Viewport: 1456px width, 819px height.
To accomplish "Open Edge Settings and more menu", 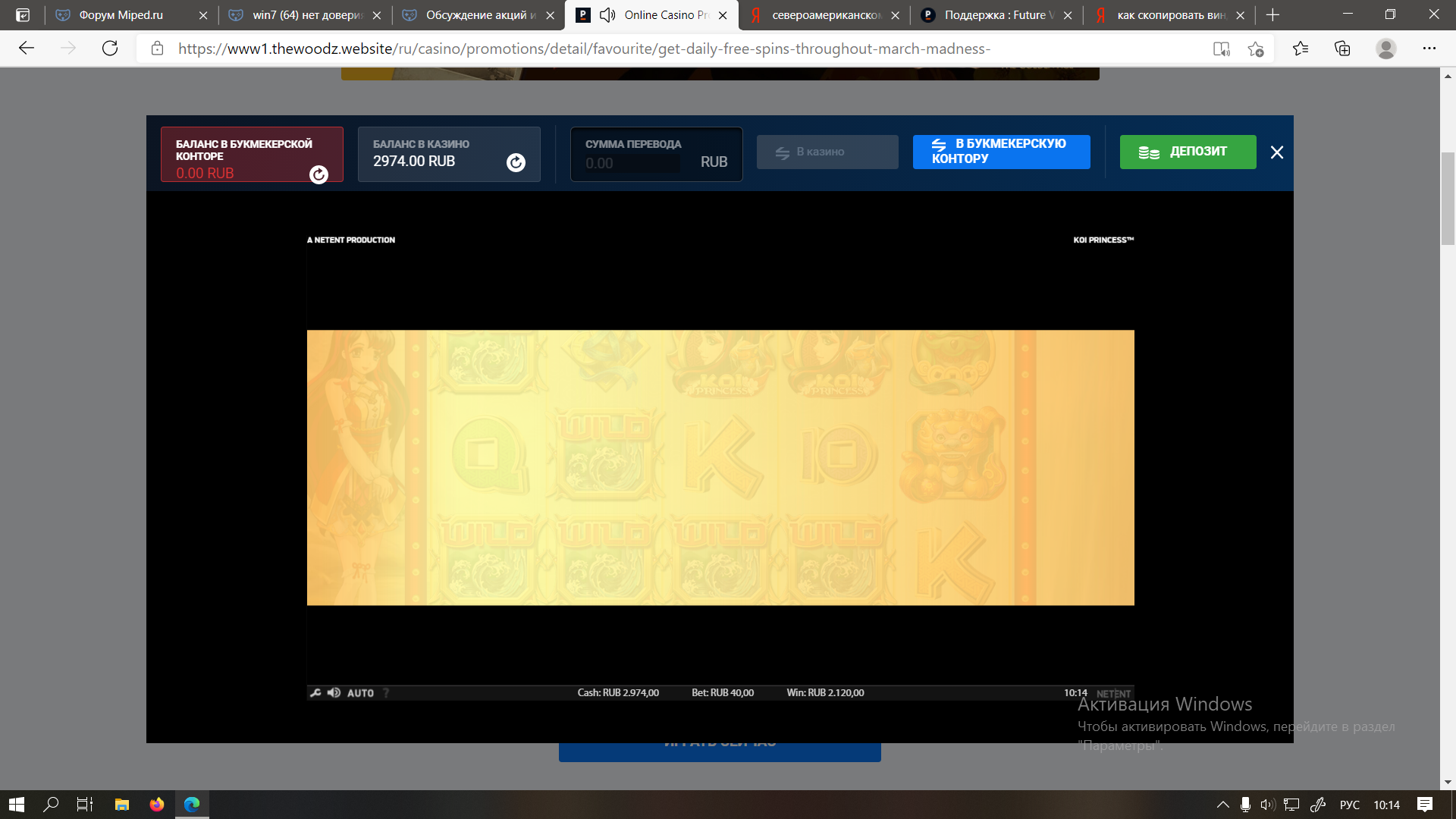I will tap(1429, 49).
